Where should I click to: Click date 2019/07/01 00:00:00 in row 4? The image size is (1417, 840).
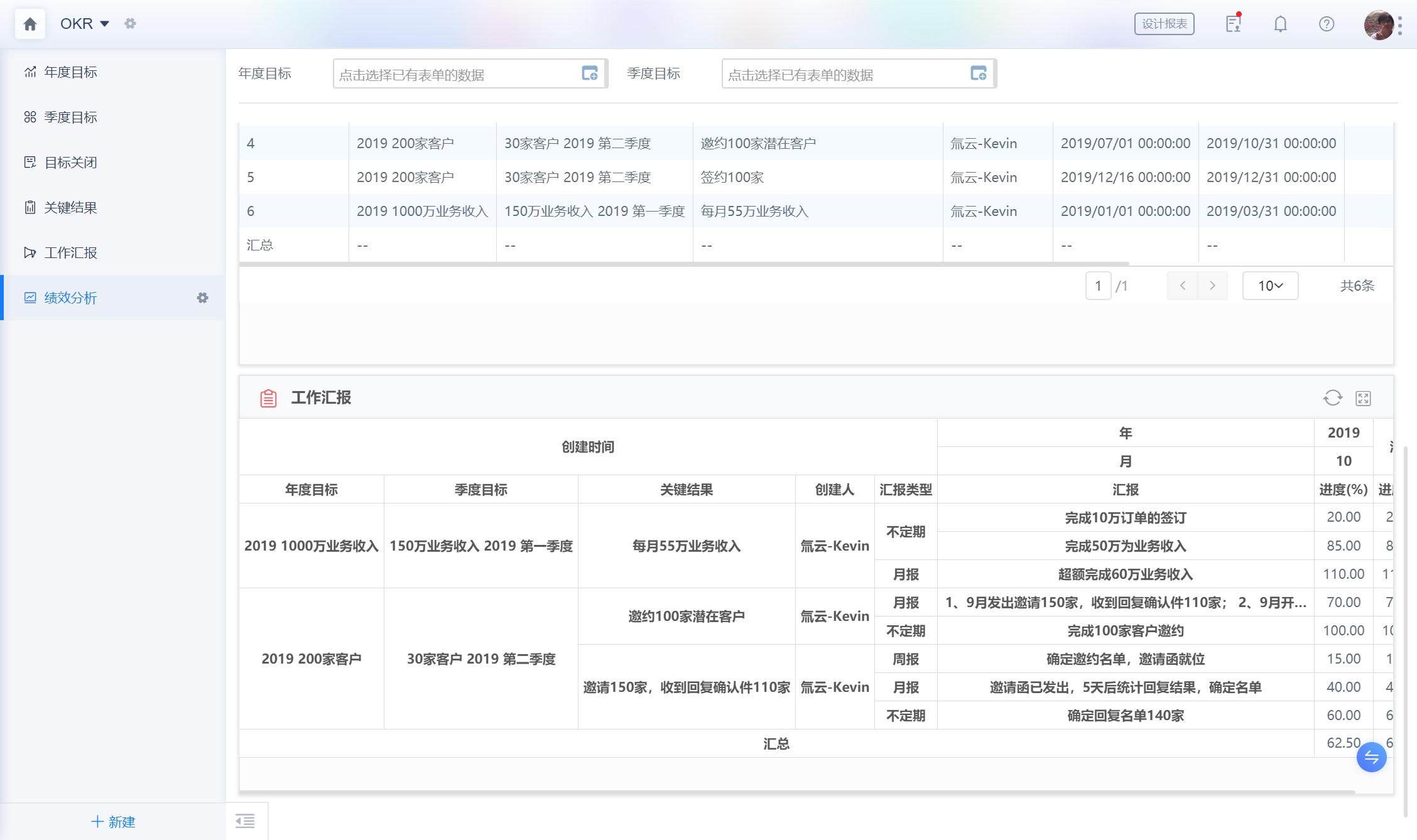tap(1126, 143)
